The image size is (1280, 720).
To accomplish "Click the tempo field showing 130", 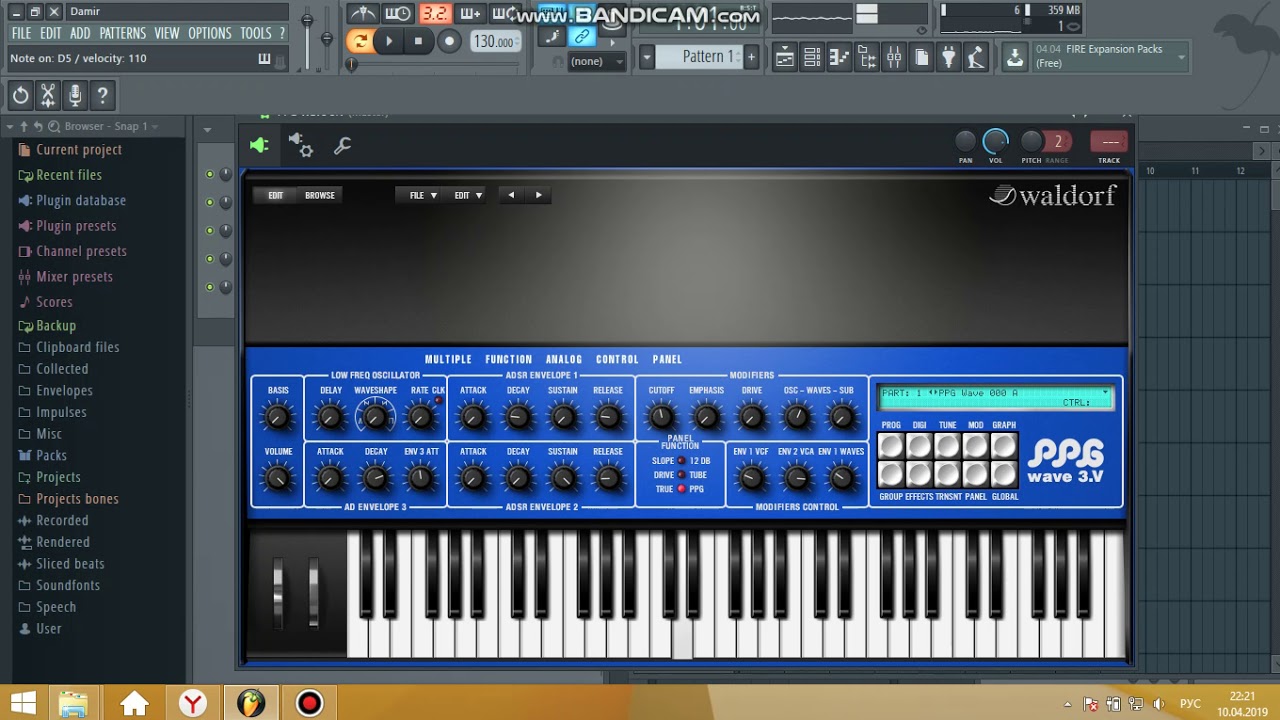I will pos(494,42).
